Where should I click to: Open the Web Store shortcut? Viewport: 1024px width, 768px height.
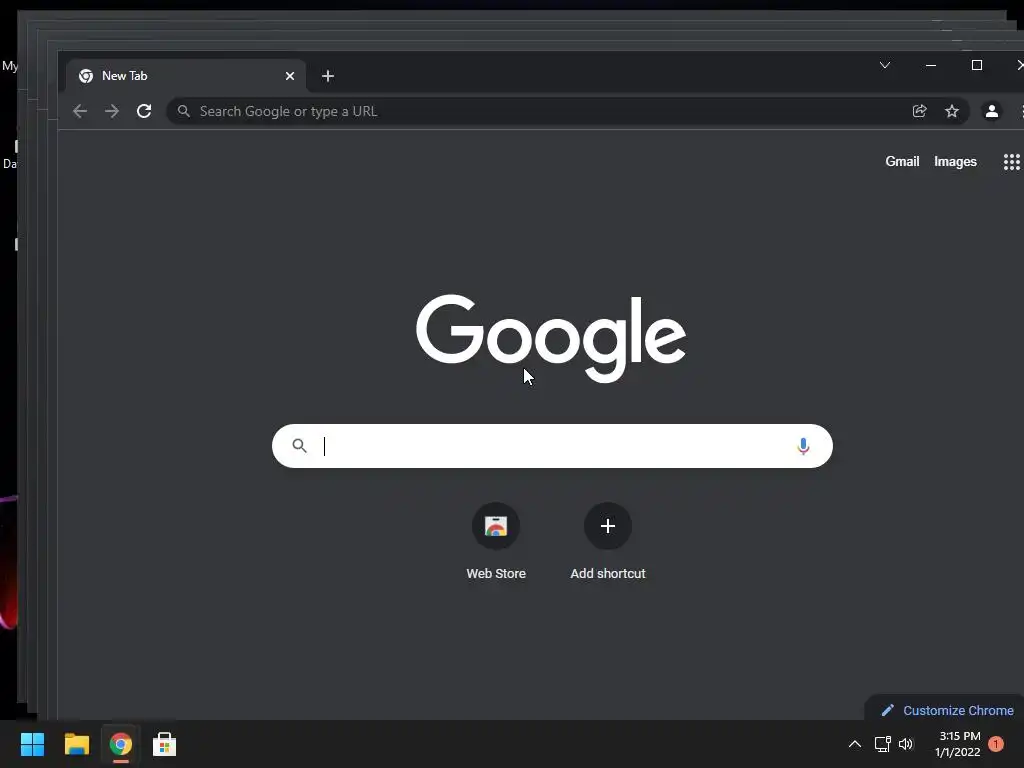[x=496, y=542]
